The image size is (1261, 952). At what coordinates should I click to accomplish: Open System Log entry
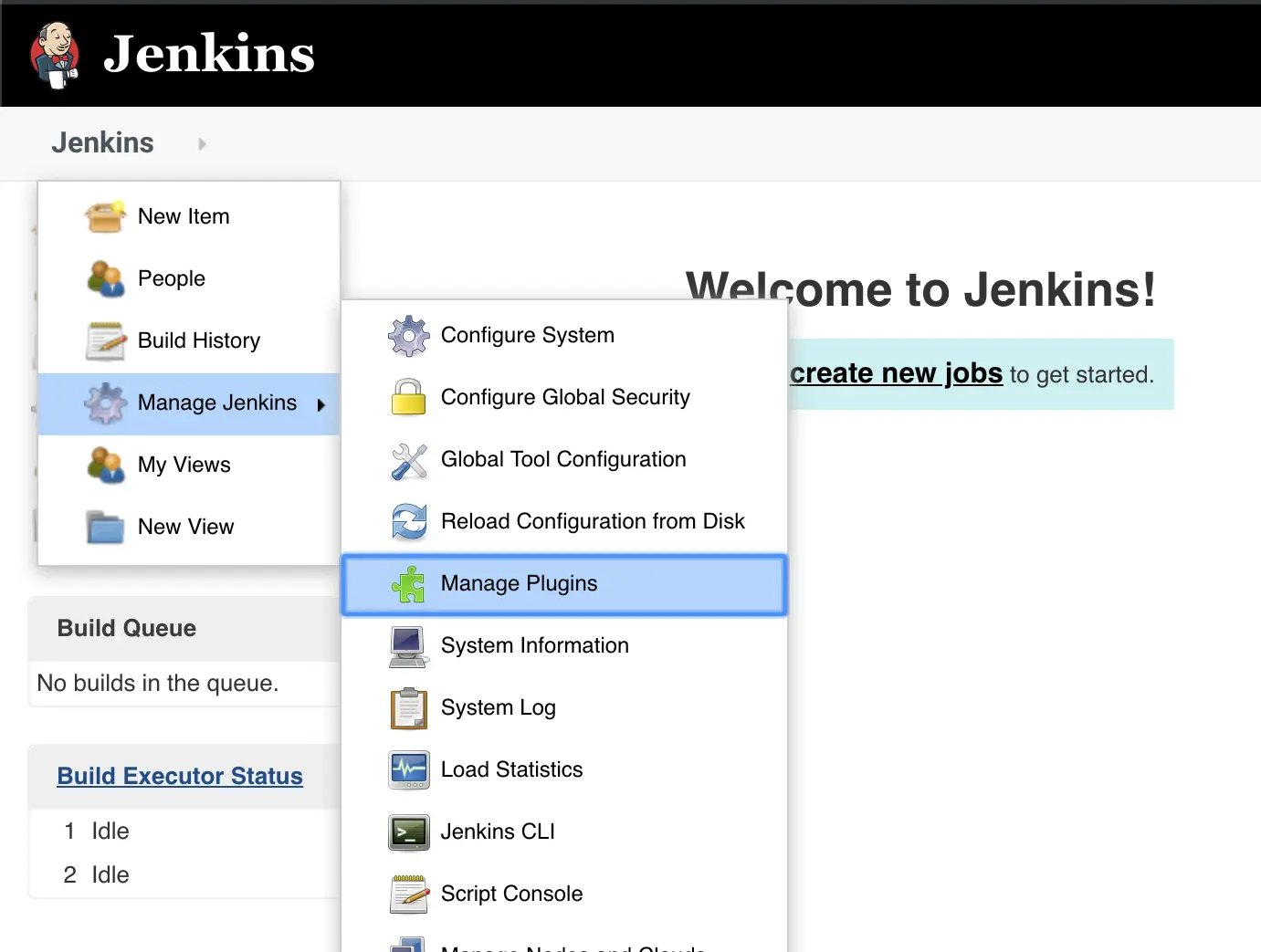564,707
